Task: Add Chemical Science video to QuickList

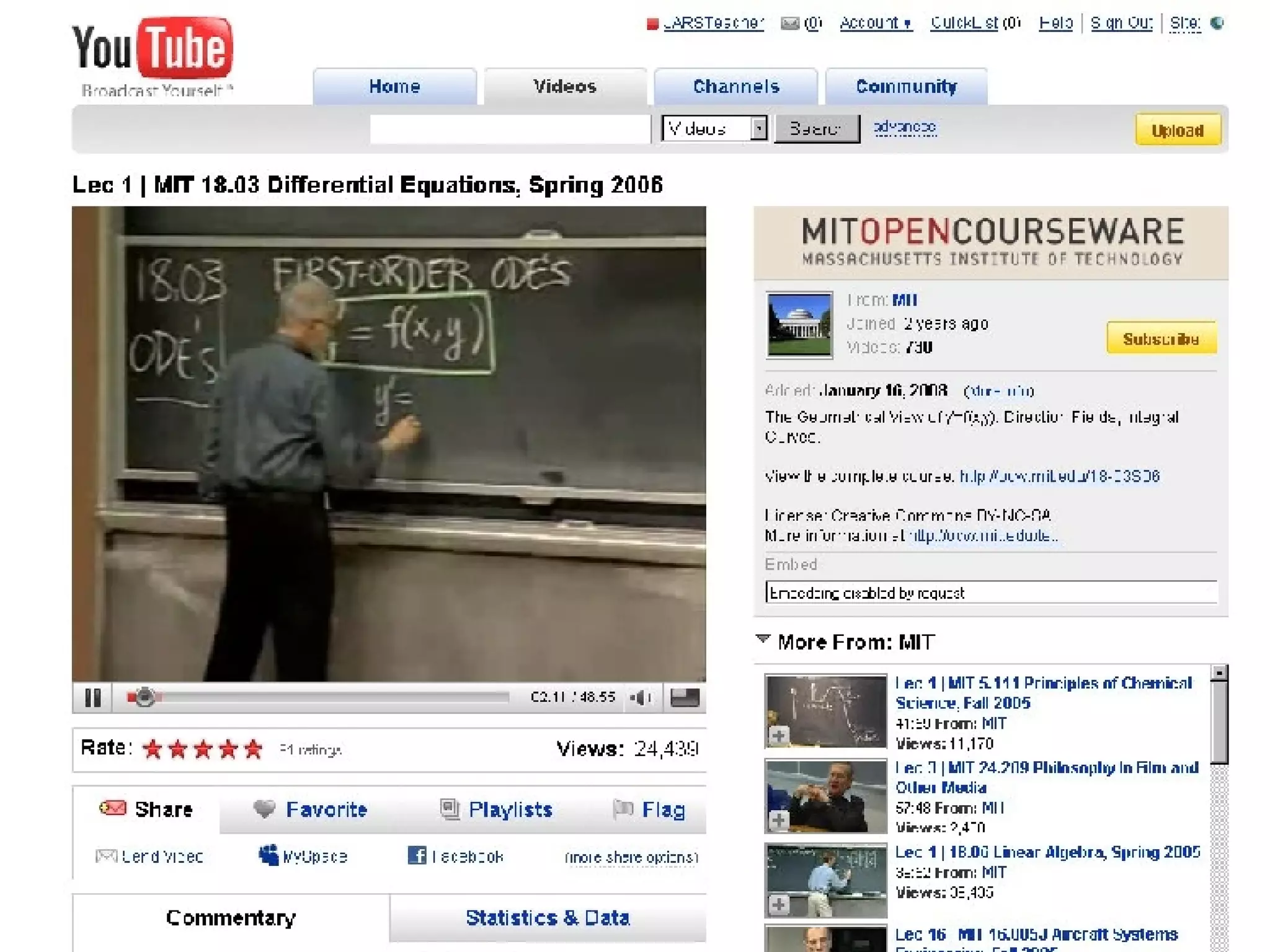Action: (779, 736)
